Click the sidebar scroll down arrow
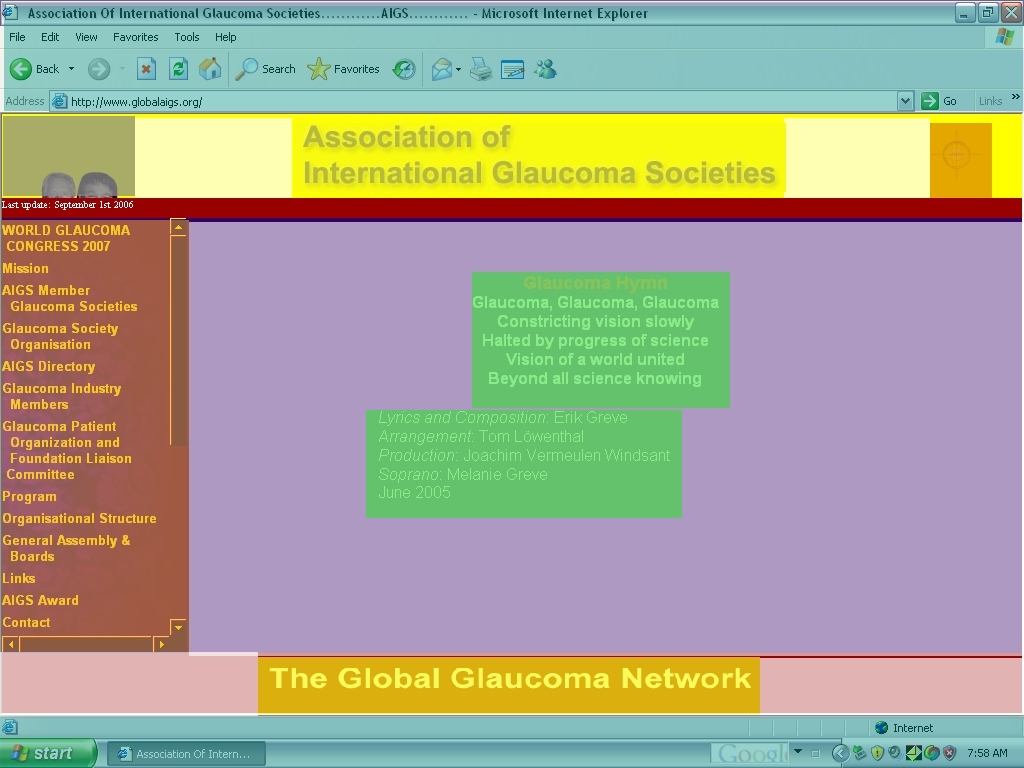This screenshot has width=1024, height=768. point(178,627)
